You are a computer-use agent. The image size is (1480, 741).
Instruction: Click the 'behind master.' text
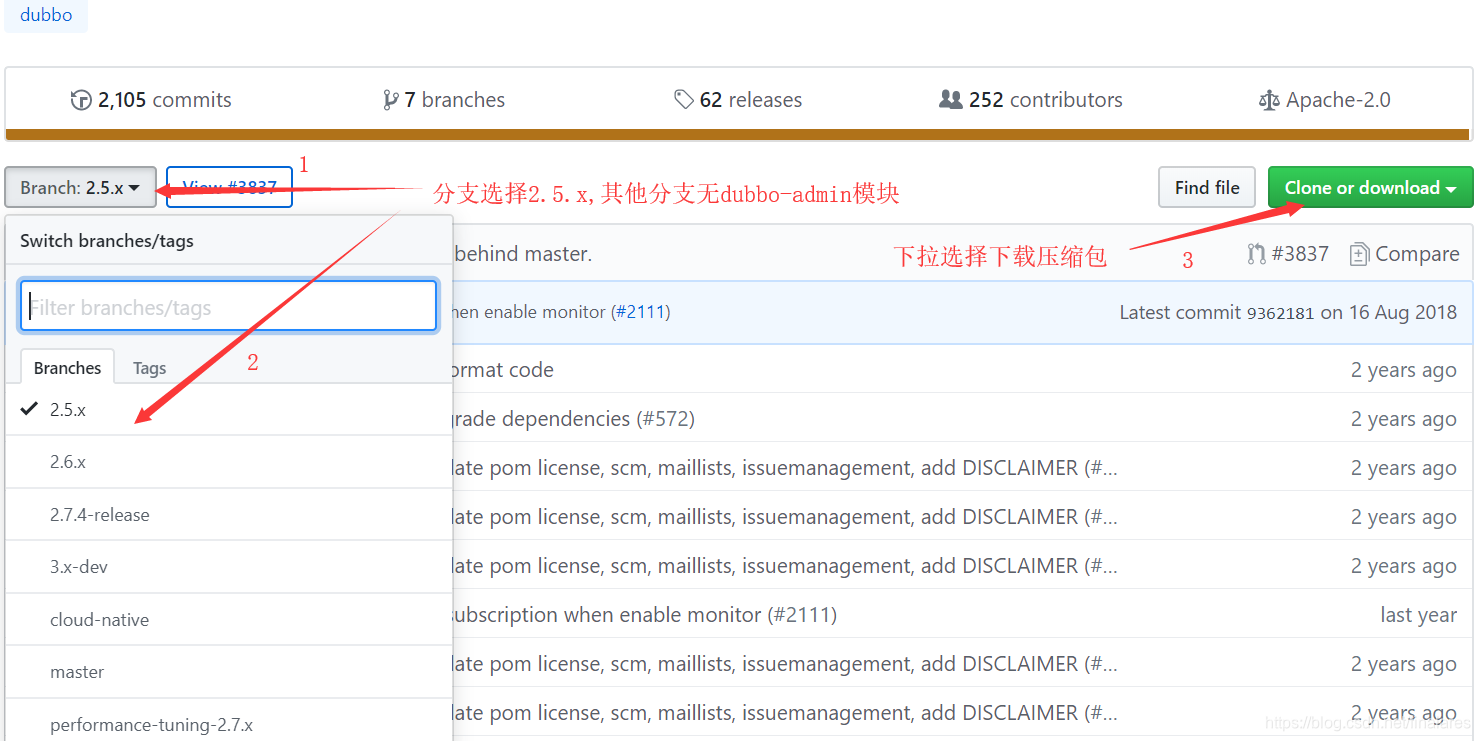tap(523, 254)
